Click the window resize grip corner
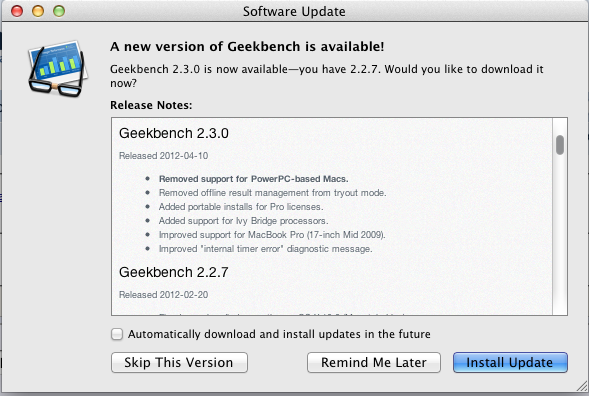The image size is (589, 396). coord(582,386)
